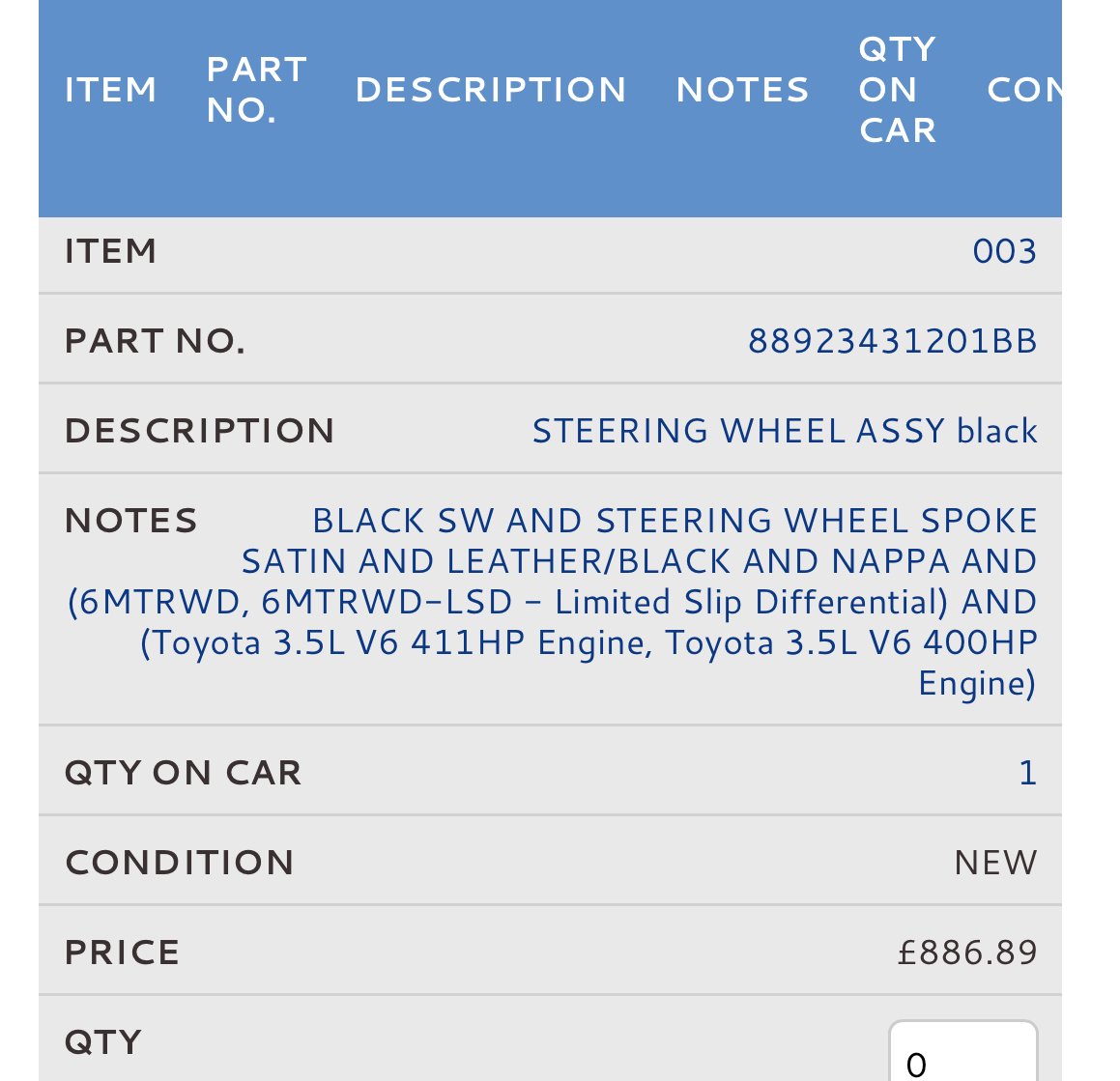Select the NEW condition value
Image resolution: width=1120 pixels, height=1081 pixels.
click(994, 863)
